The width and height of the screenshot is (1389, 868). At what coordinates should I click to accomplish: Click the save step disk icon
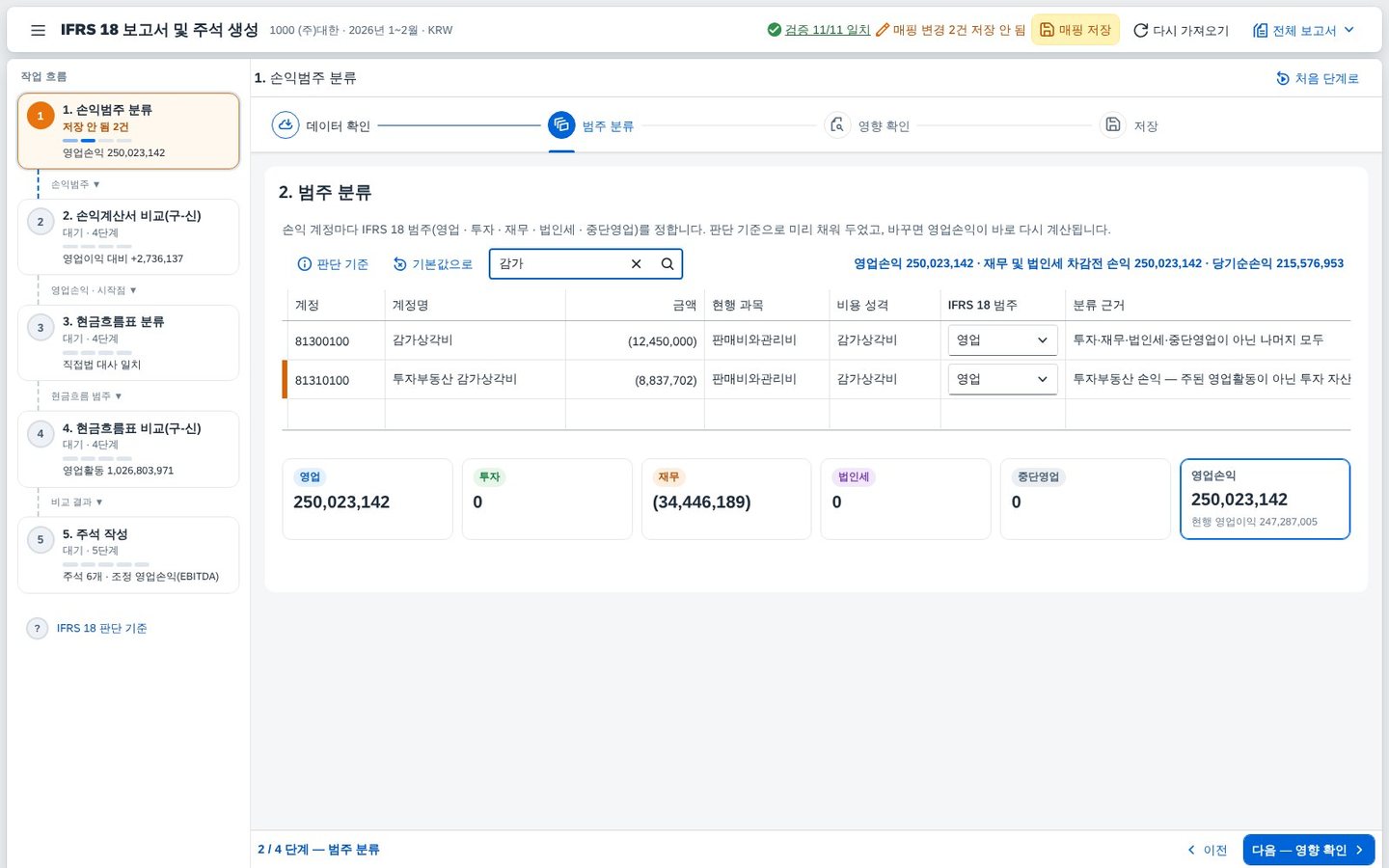pos(1113,125)
